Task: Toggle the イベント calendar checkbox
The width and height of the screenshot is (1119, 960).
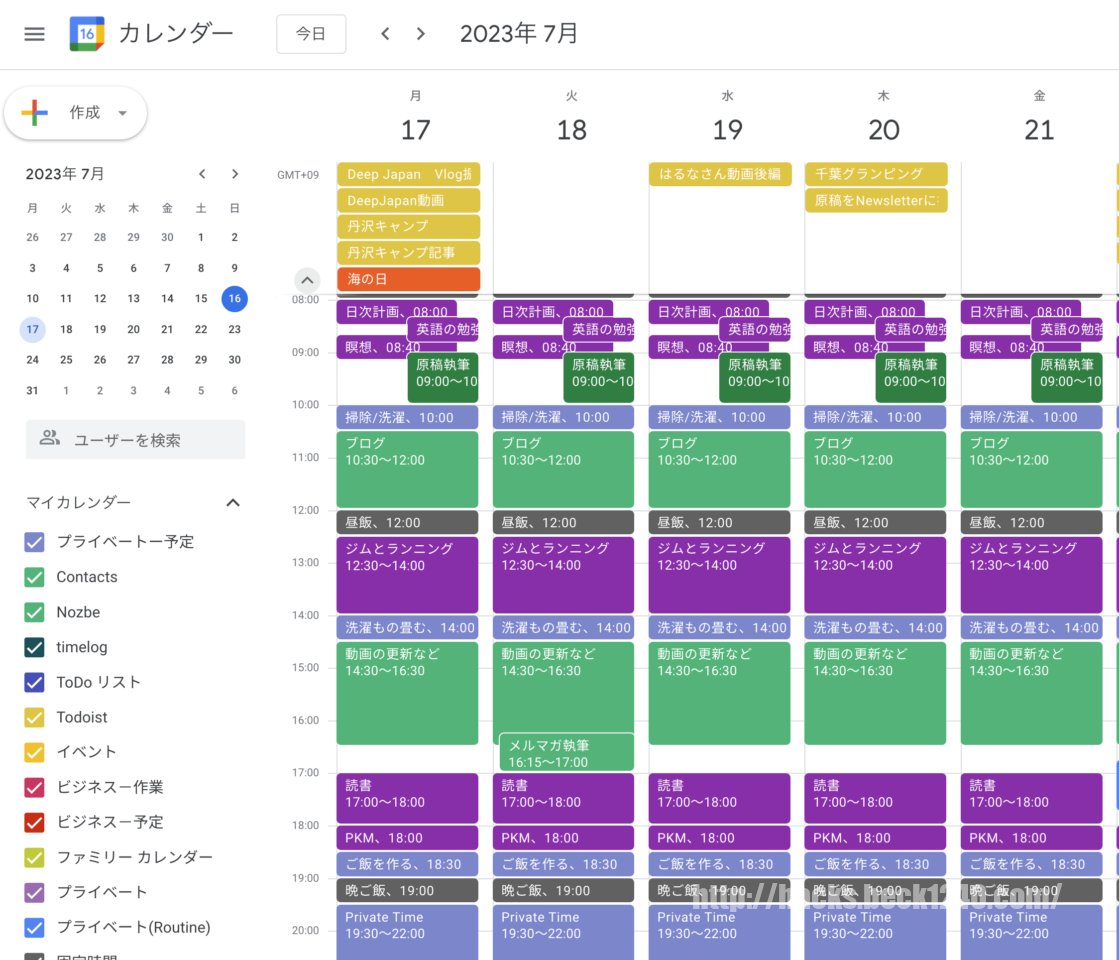Action: (34, 752)
